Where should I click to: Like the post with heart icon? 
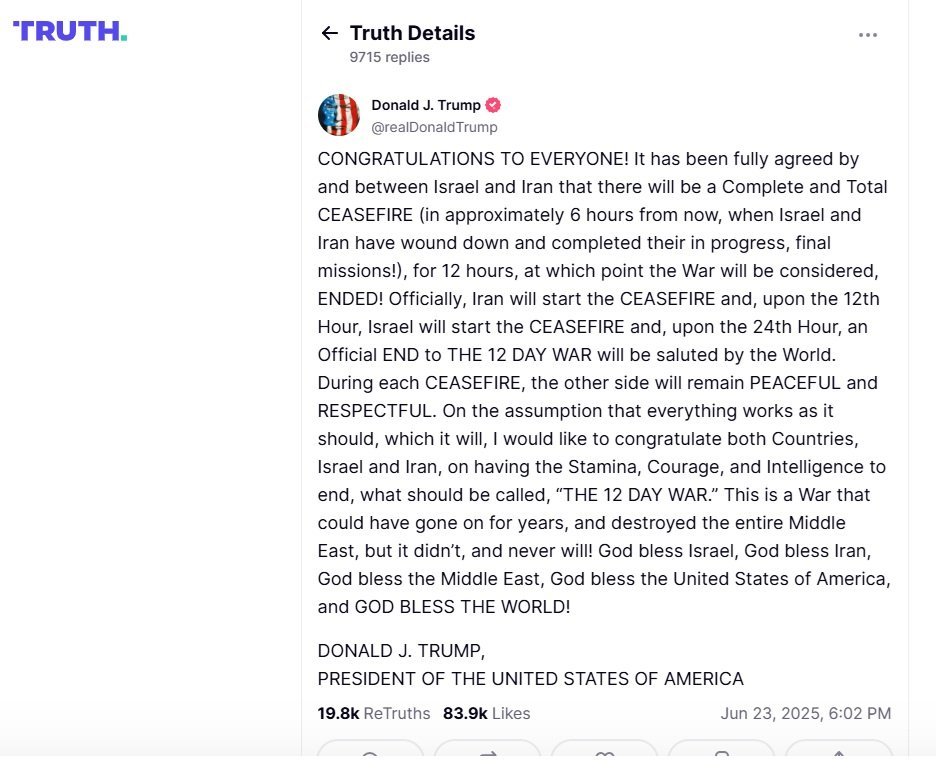605,749
